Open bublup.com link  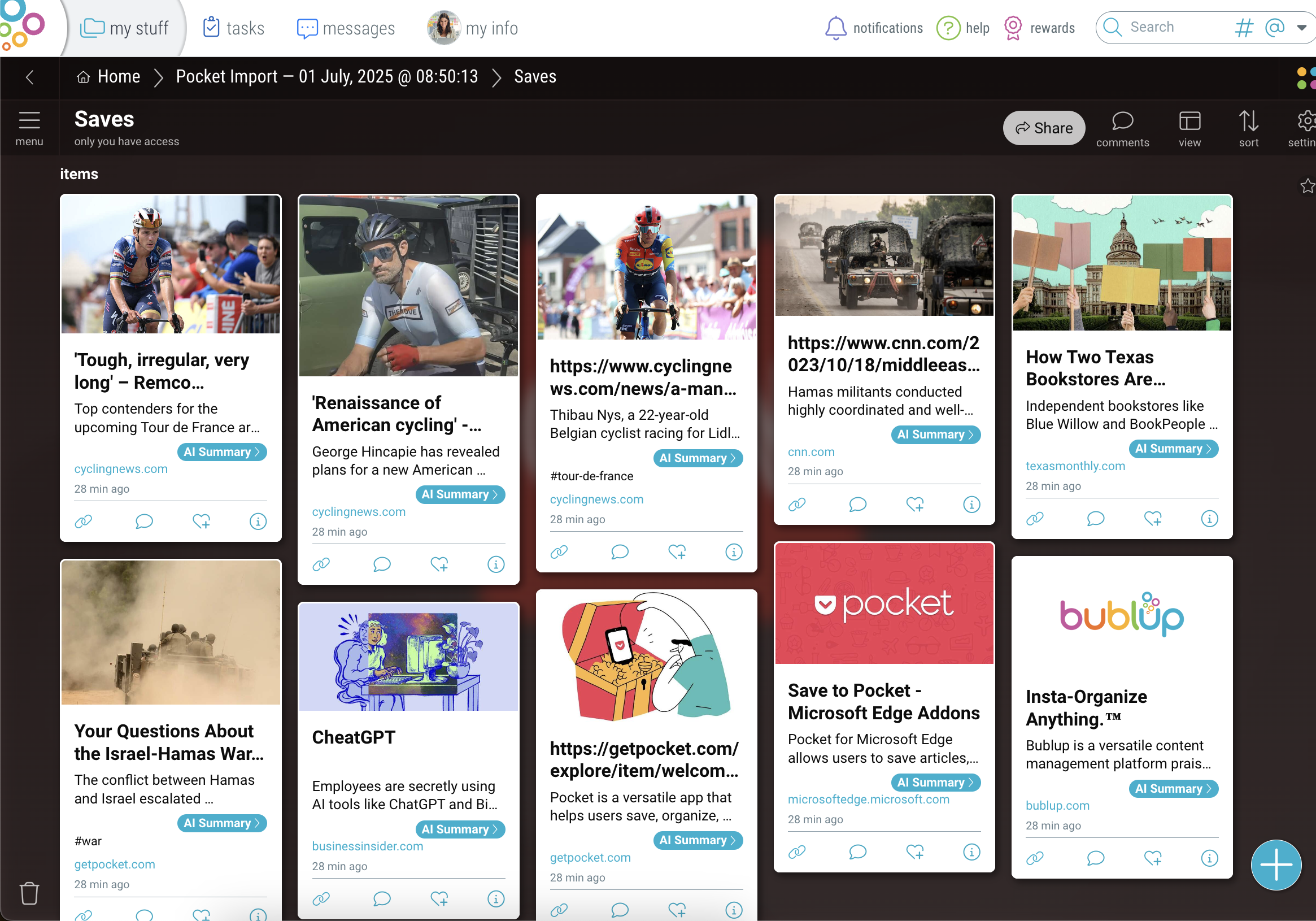1057,805
